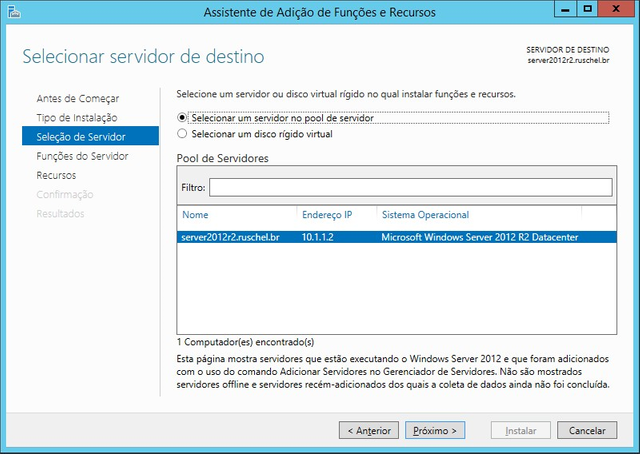Select Seleção de Servidor step
The image size is (640, 454).
pyautogui.click(x=90, y=136)
